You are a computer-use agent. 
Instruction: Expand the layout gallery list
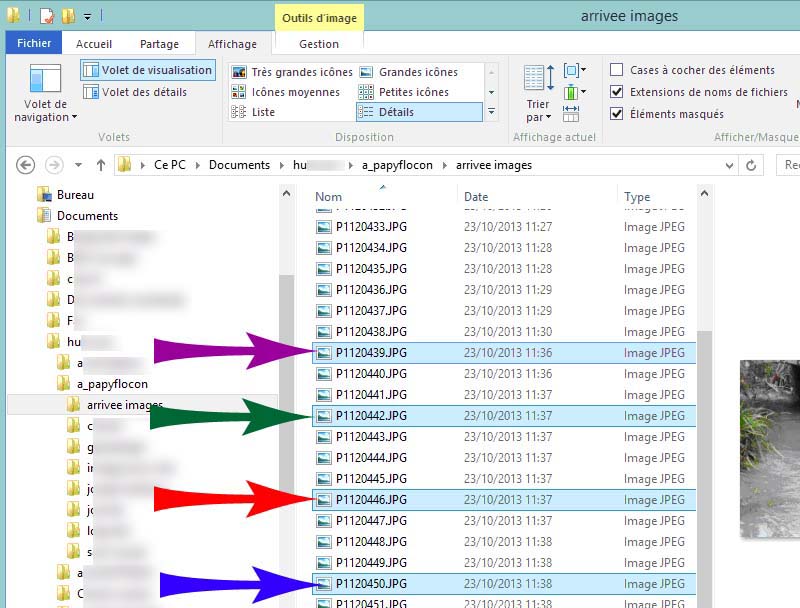pos(491,111)
